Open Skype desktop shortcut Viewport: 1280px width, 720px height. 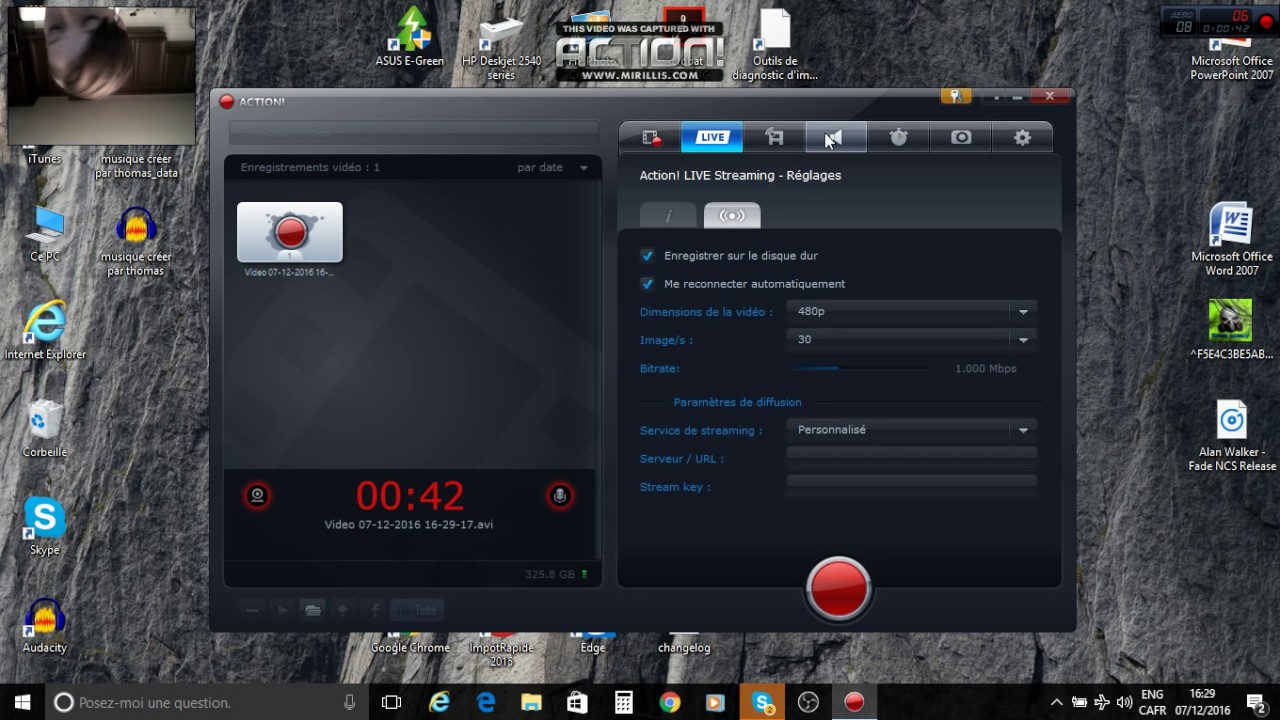click(x=45, y=526)
